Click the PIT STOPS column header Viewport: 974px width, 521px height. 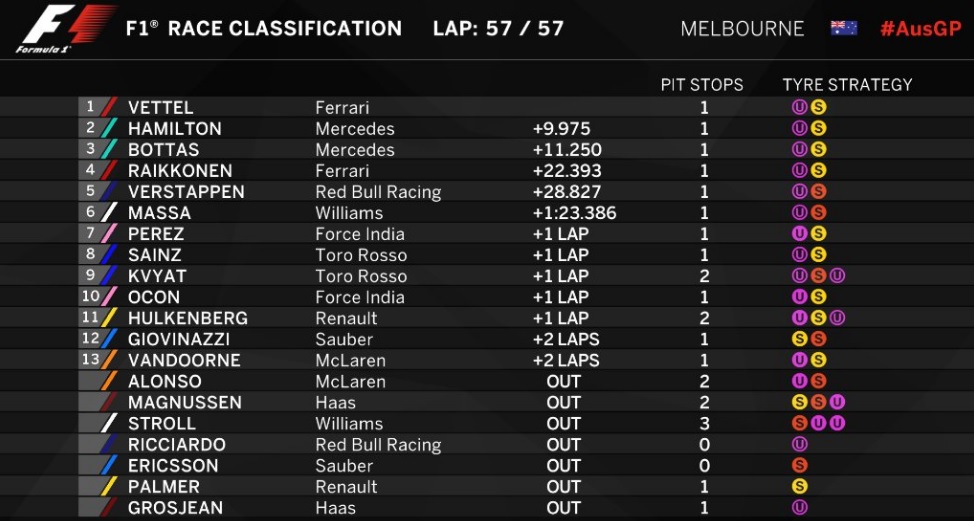tap(702, 85)
